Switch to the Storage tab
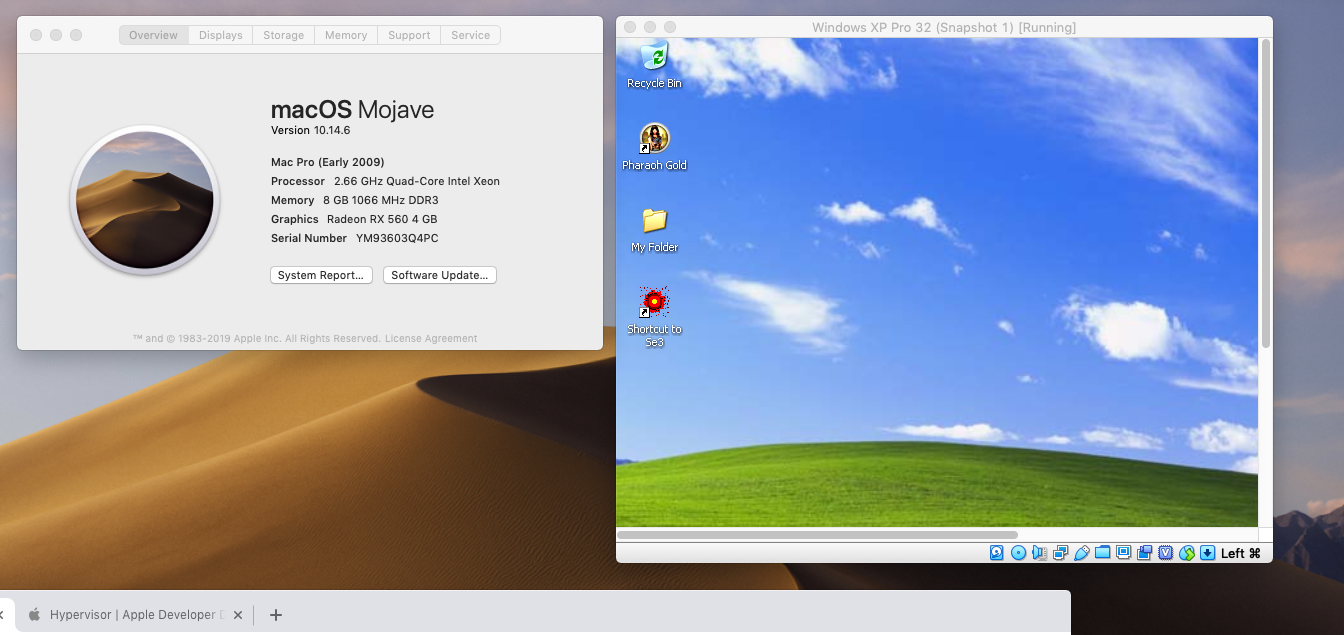 (283, 35)
